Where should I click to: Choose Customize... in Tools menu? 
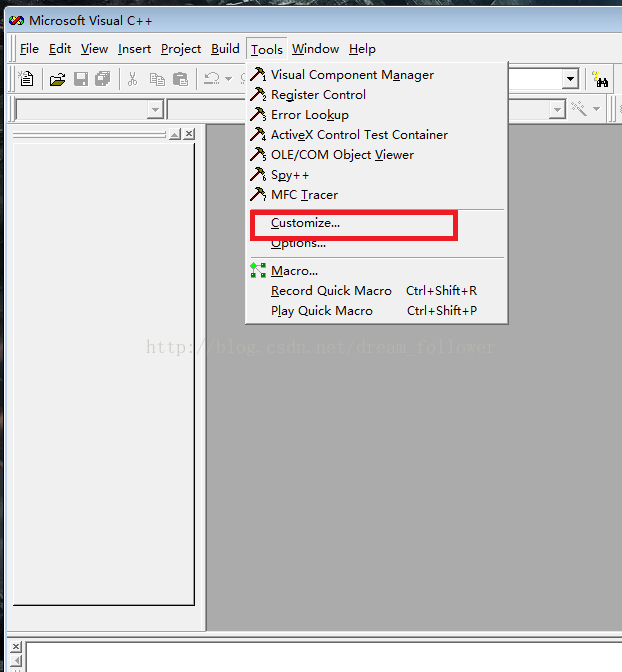pos(376,223)
